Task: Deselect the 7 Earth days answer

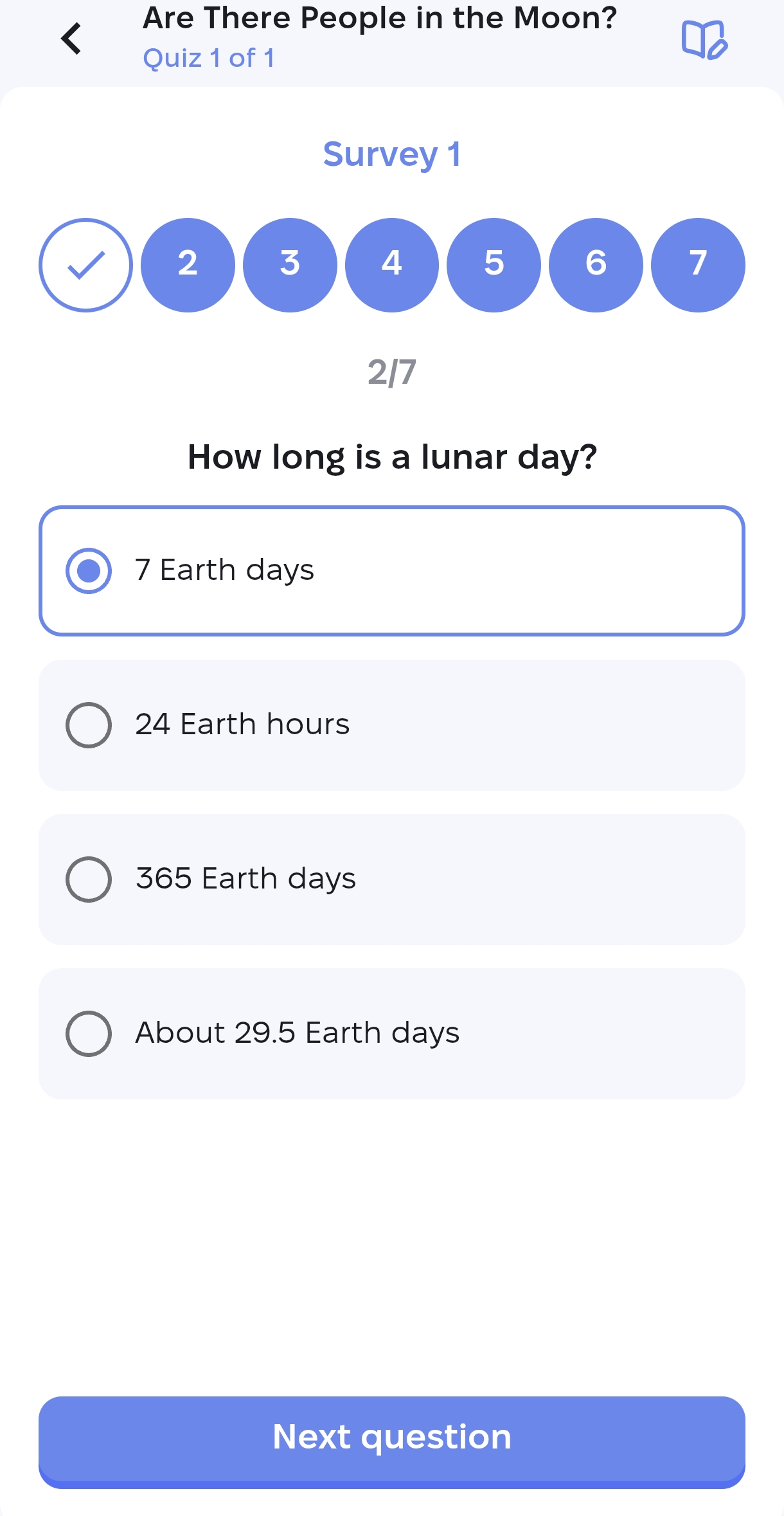Action: pyautogui.click(x=89, y=571)
